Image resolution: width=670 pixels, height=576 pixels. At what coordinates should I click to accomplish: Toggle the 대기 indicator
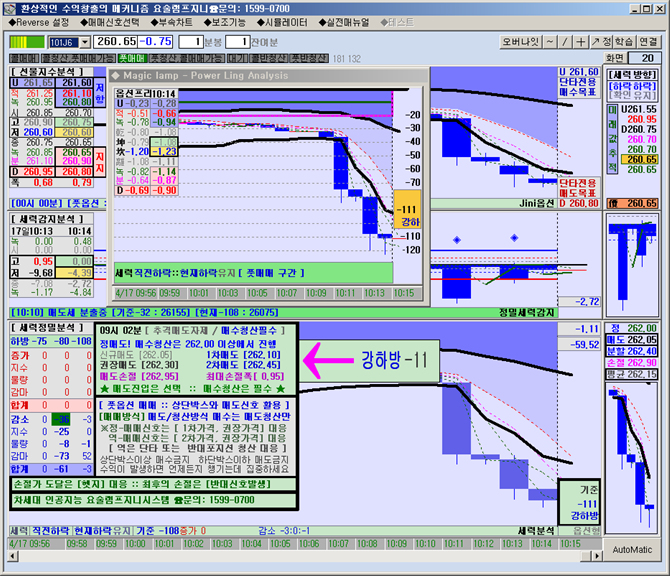coord(237,58)
